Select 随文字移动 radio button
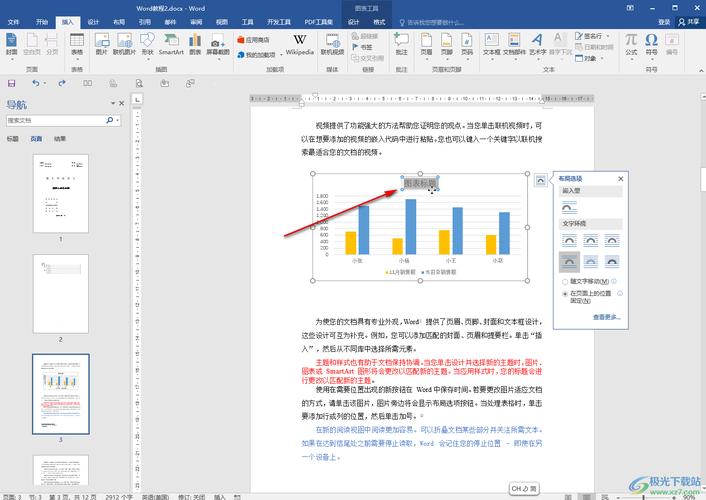 565,282
